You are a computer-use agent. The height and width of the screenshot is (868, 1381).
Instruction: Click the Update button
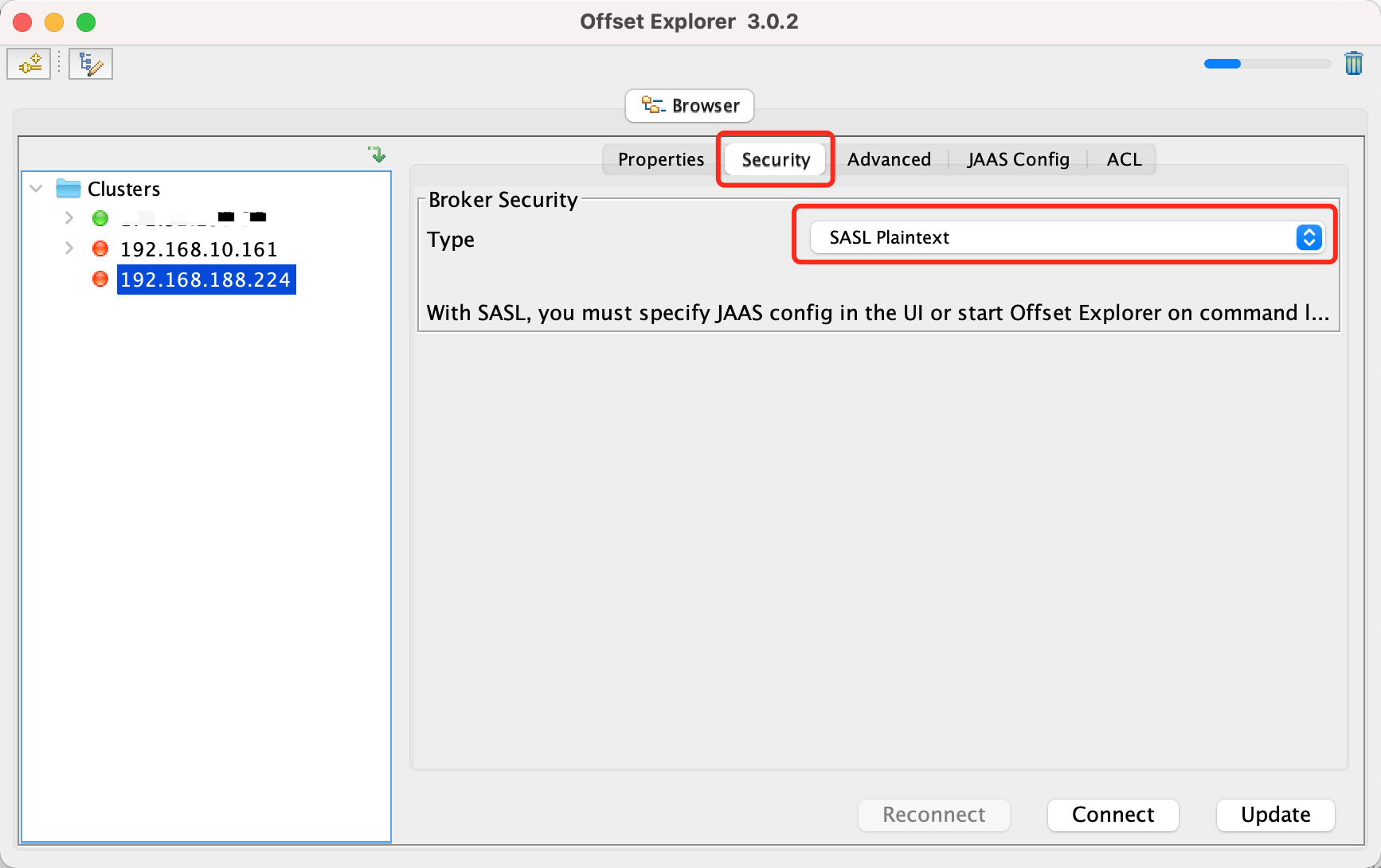click(x=1275, y=815)
